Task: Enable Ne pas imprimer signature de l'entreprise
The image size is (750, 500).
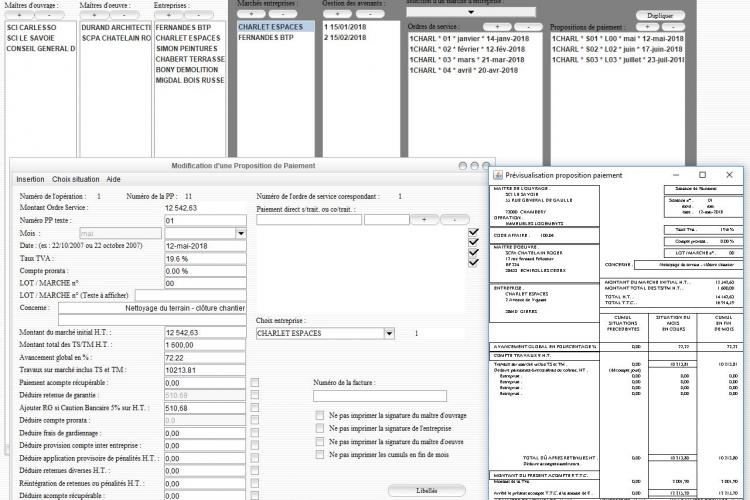Action: click(x=320, y=428)
